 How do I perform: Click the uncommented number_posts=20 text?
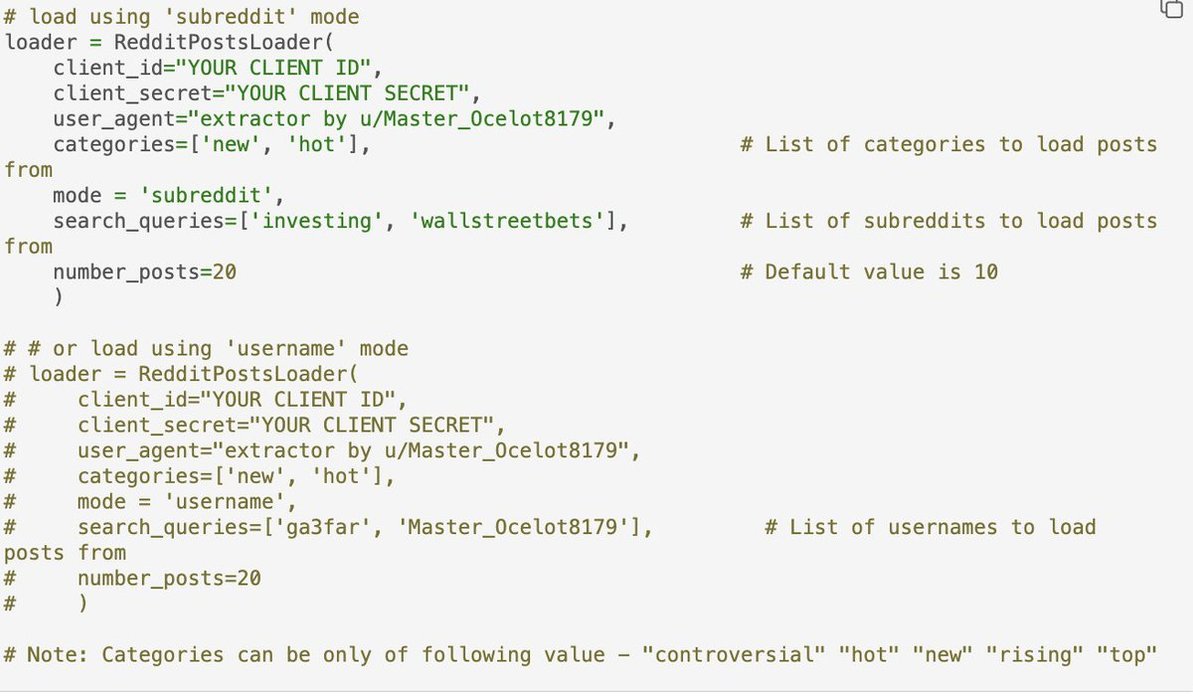(145, 272)
